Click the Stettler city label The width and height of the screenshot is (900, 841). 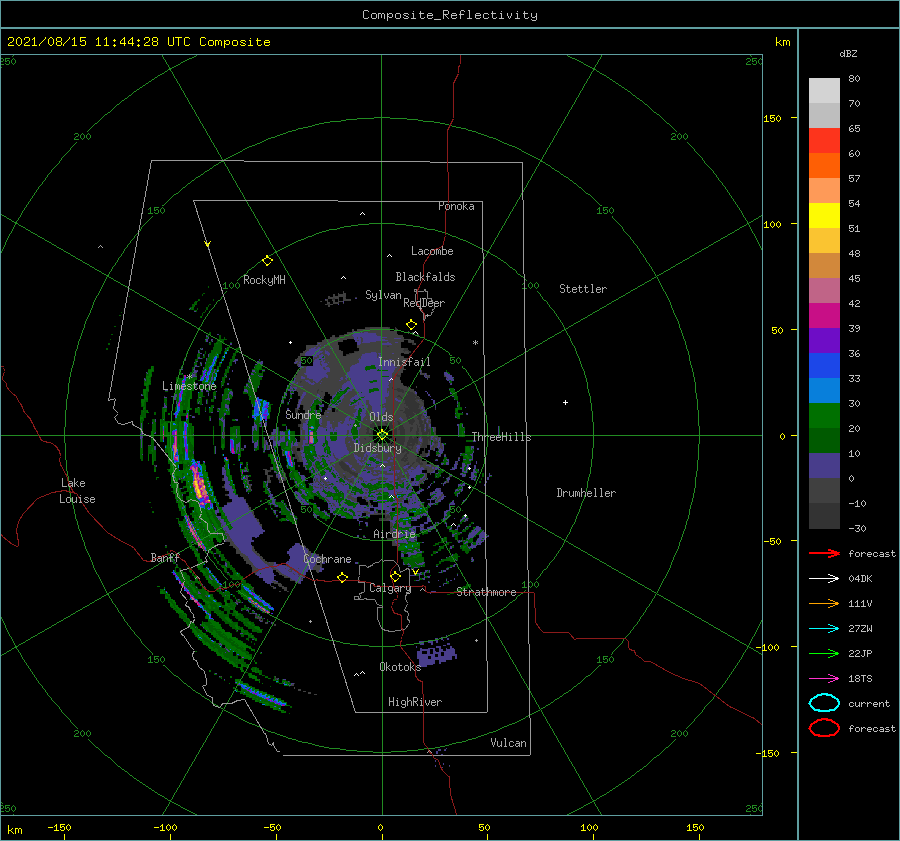583,289
